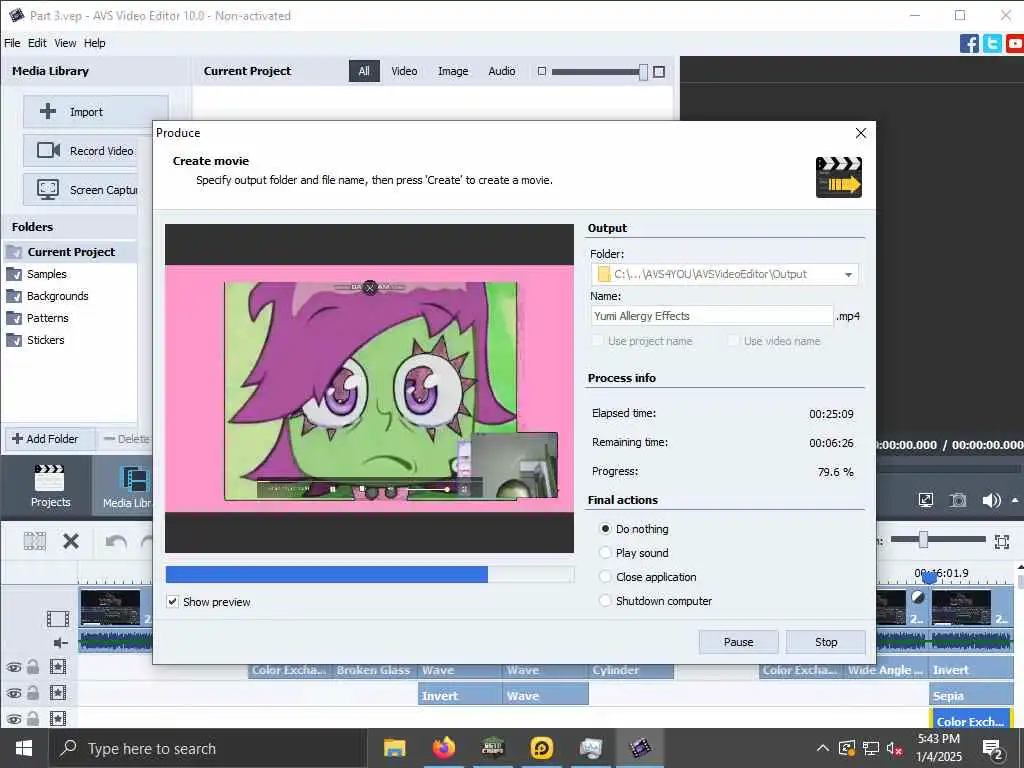Image resolution: width=1024 pixels, height=768 pixels.
Task: Click the output Name field
Action: tap(712, 316)
